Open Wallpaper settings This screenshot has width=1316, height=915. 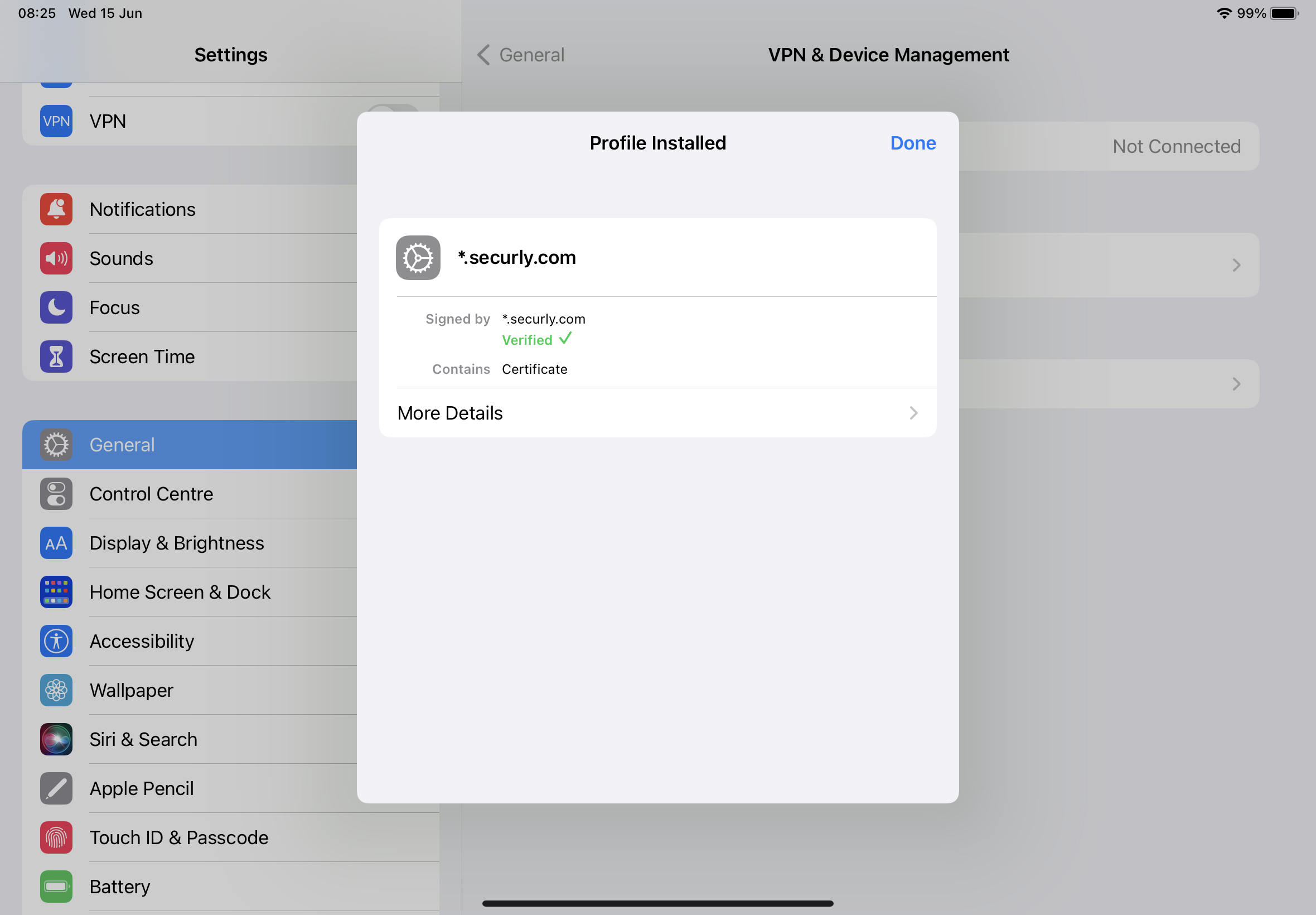coord(190,690)
